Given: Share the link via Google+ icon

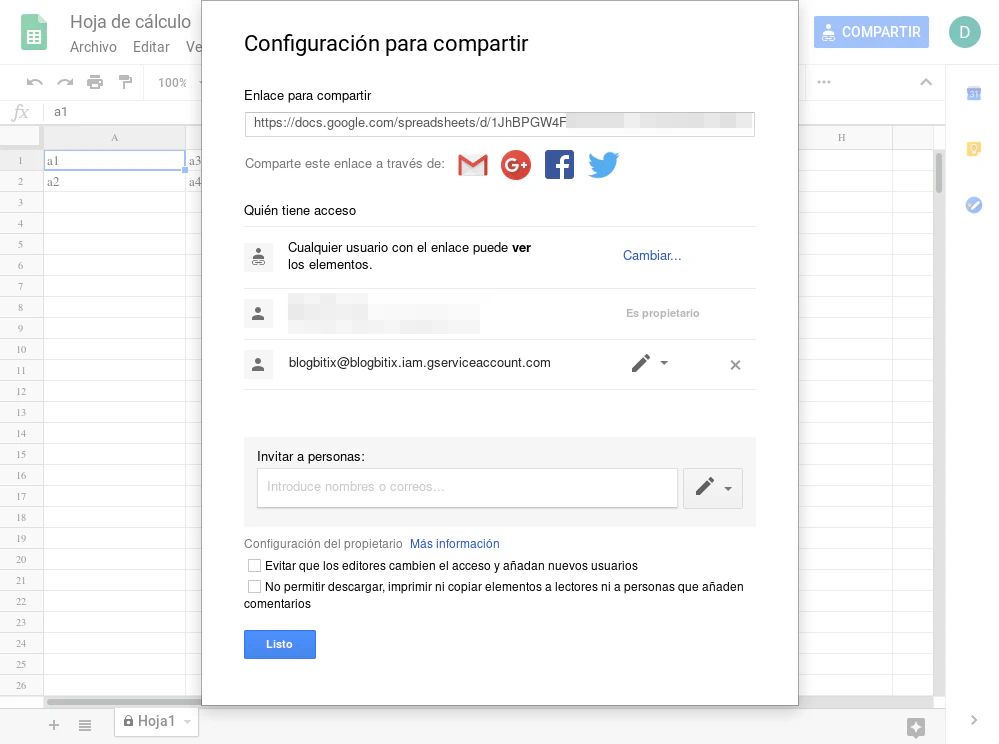Looking at the screenshot, I should 516,165.
